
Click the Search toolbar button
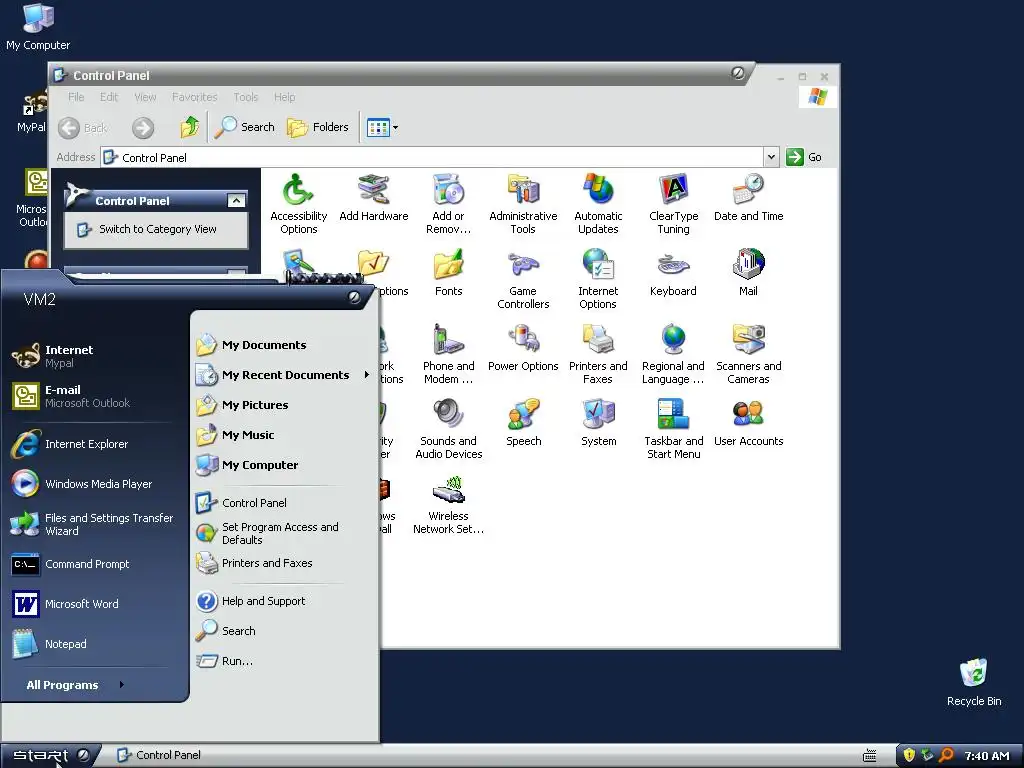[245, 127]
